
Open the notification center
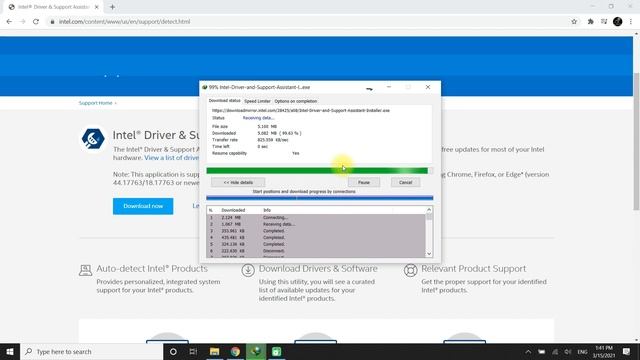pos(627,351)
